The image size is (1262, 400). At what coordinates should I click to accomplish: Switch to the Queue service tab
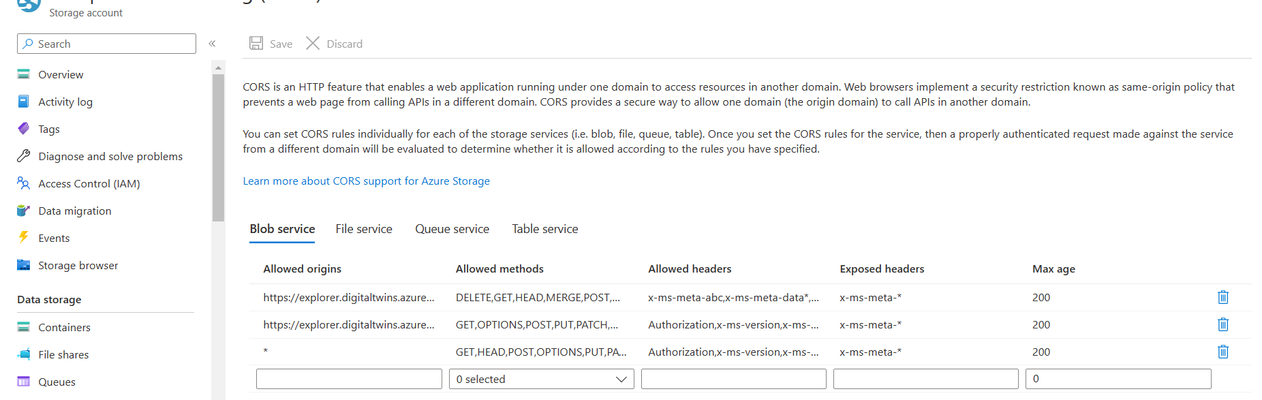point(452,229)
